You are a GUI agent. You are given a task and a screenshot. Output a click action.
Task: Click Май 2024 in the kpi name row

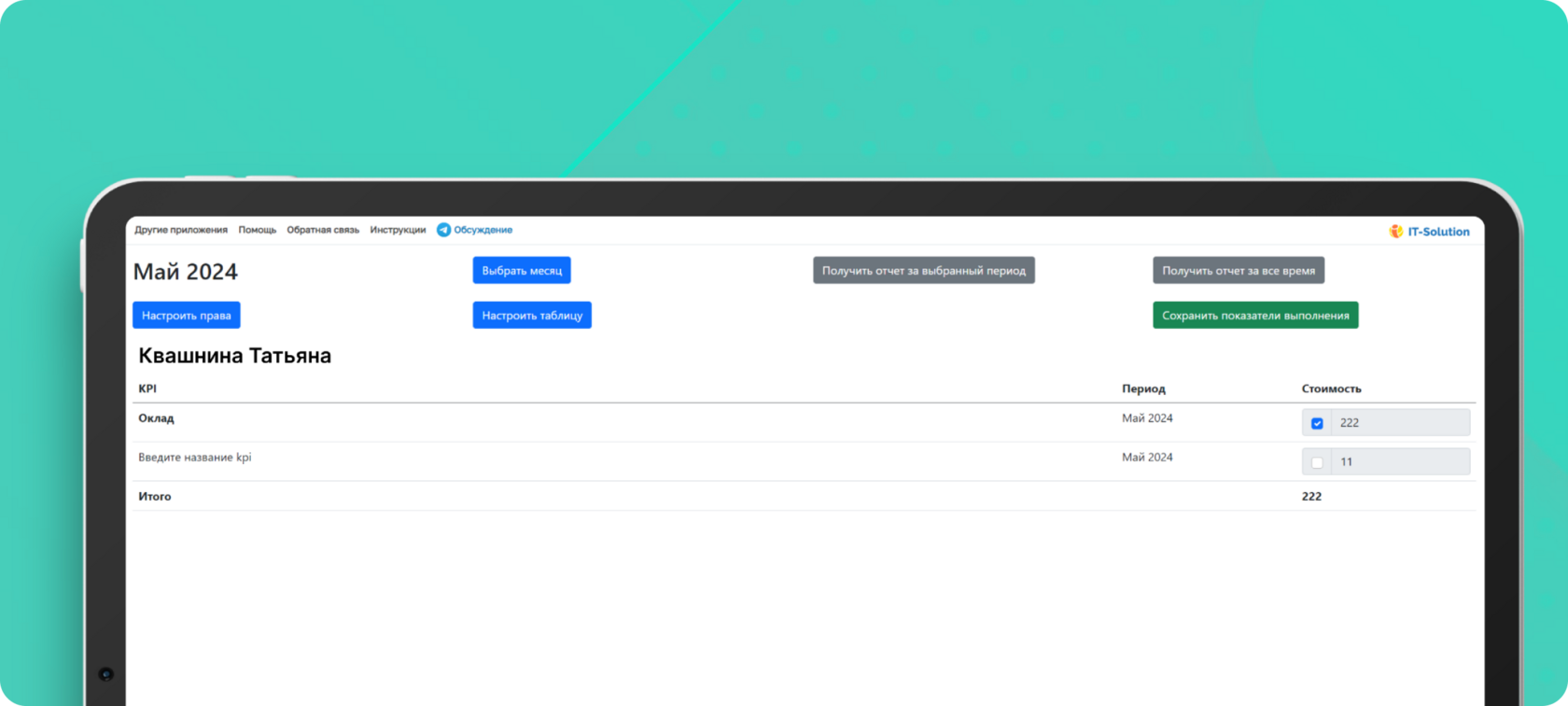click(1147, 458)
